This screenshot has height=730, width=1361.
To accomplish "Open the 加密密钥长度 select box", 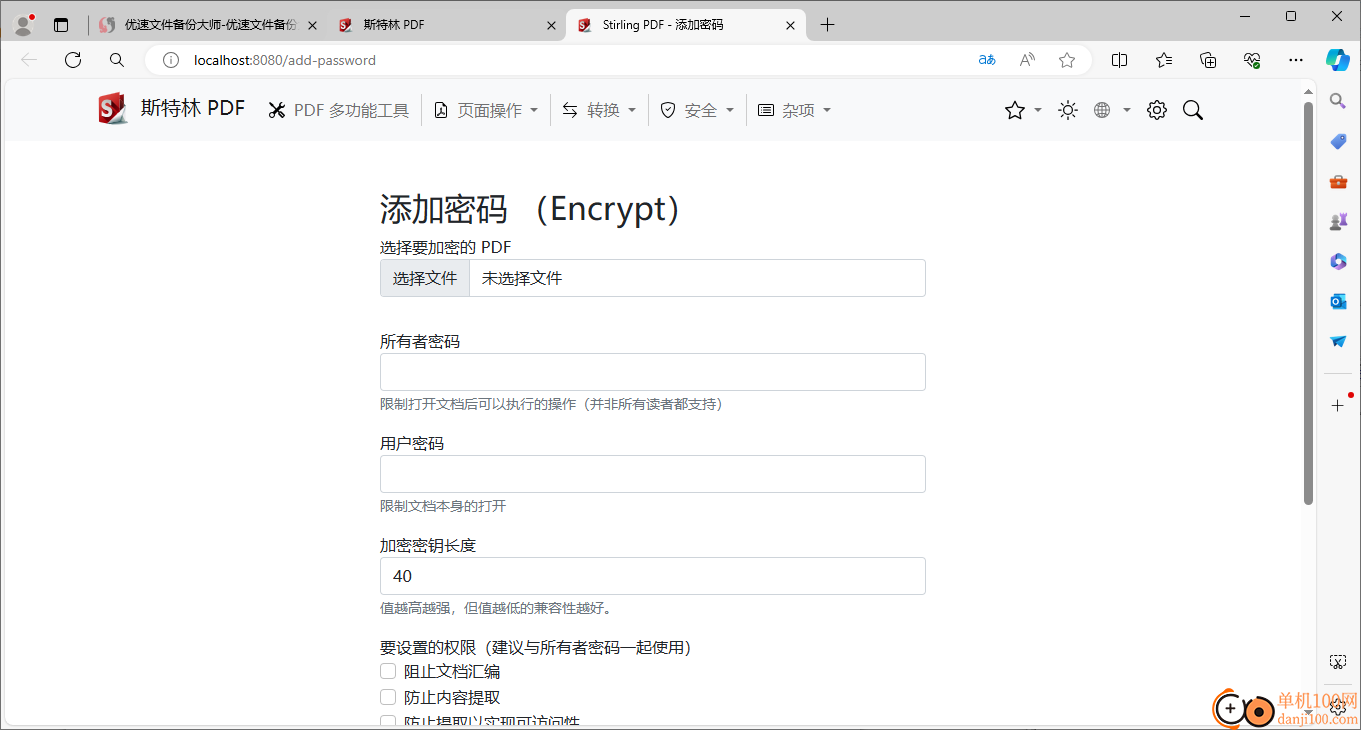I will 653,576.
